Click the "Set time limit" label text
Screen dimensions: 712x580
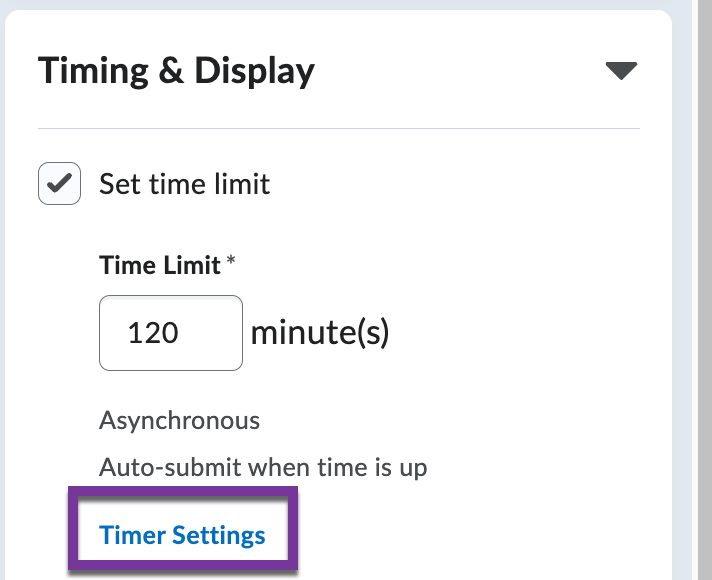tap(184, 184)
